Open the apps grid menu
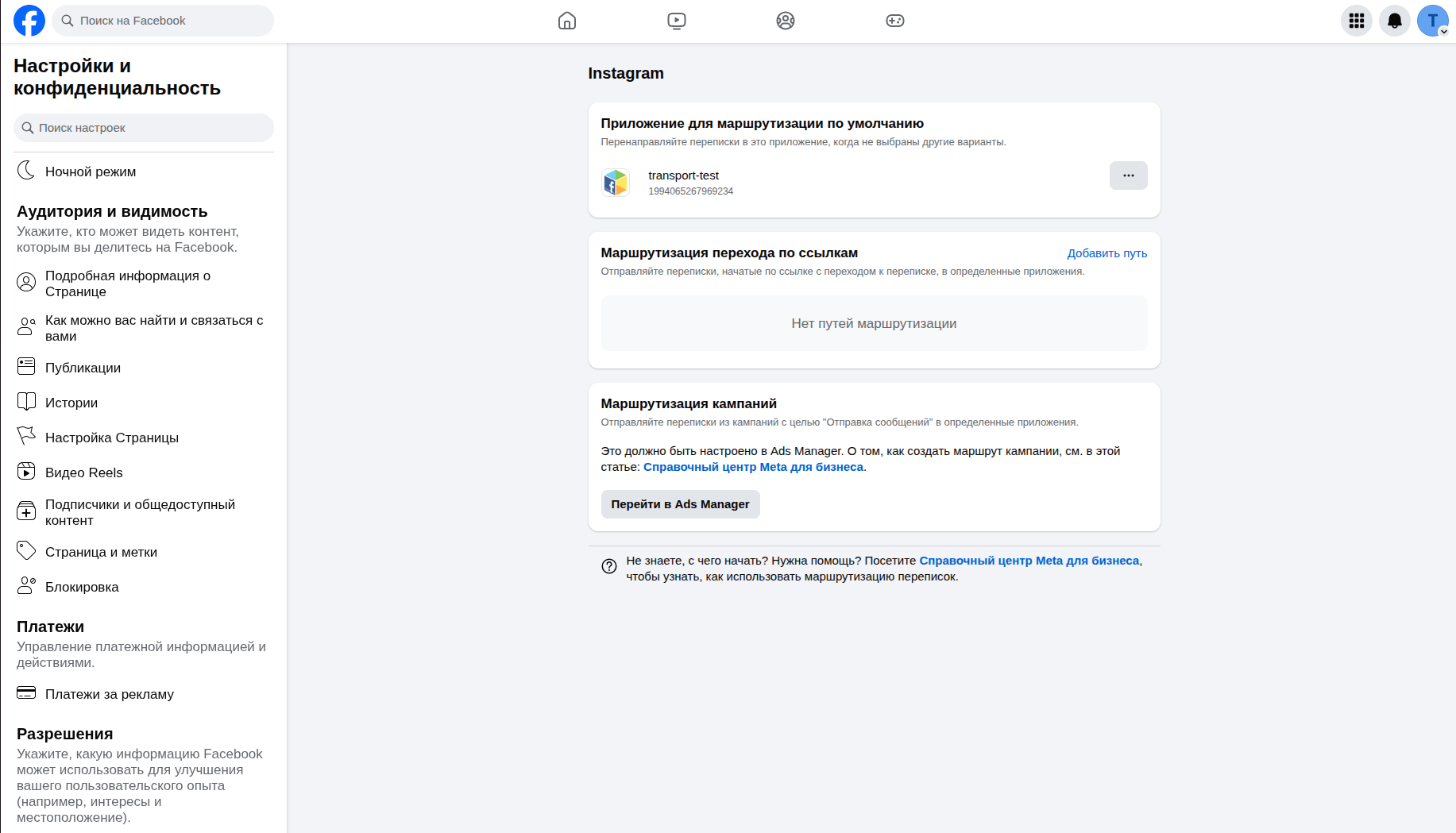1456x833 pixels. pyautogui.click(x=1357, y=21)
